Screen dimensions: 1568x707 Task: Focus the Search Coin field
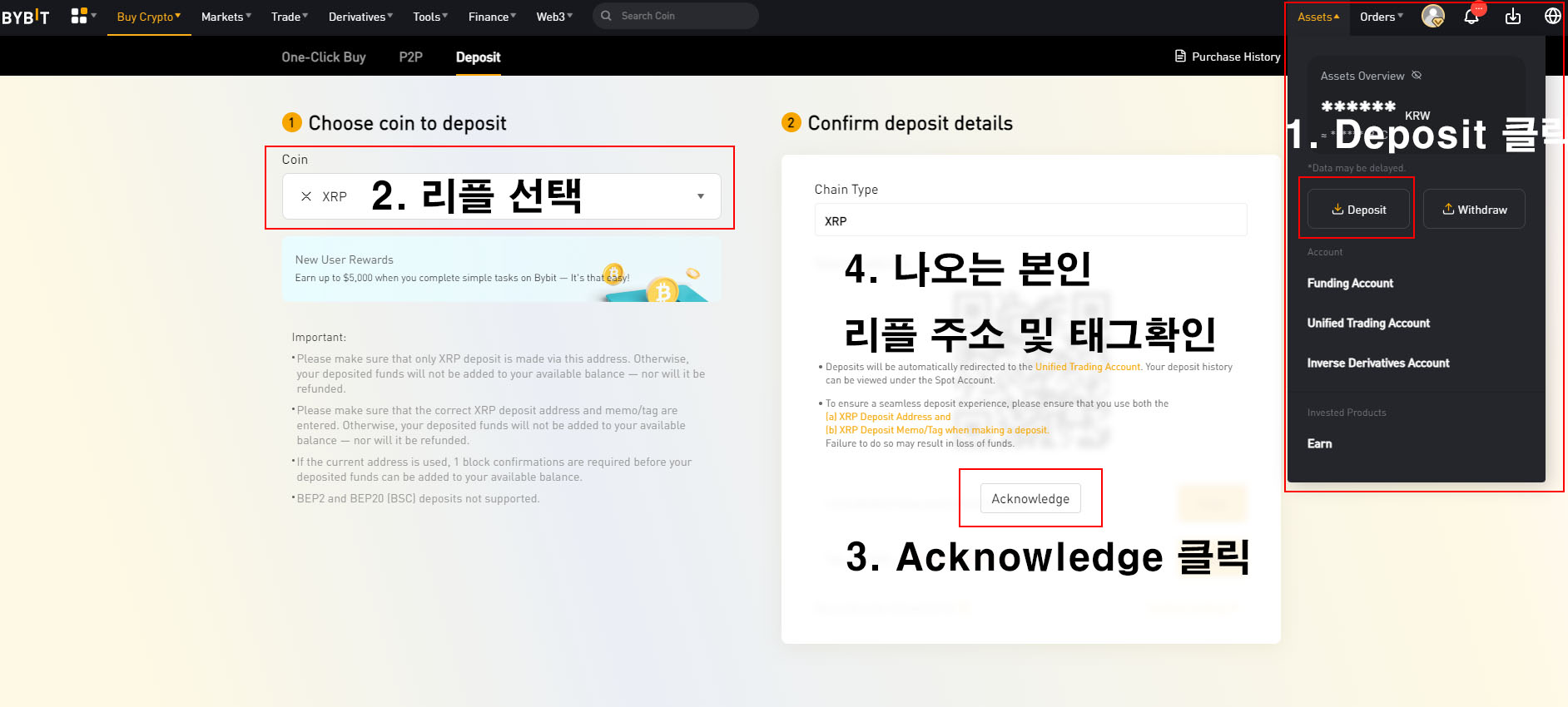(x=675, y=16)
